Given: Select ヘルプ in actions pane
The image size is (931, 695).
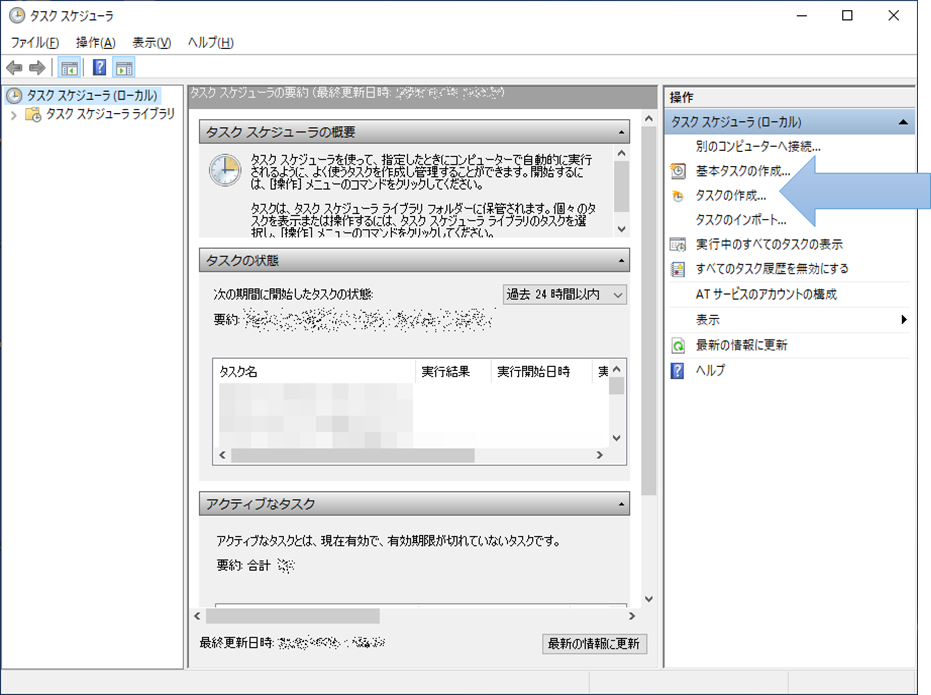Looking at the screenshot, I should [710, 370].
